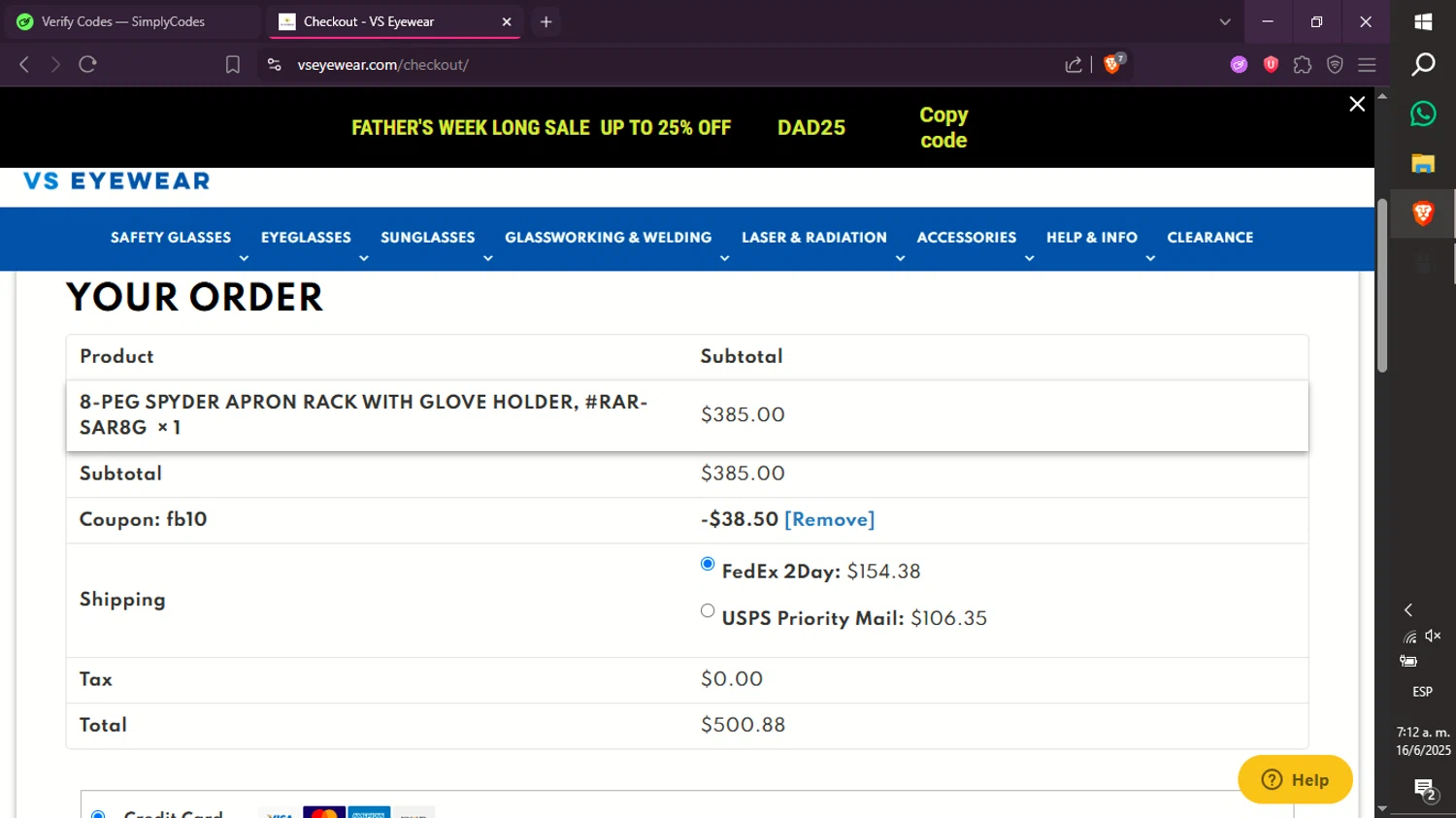Viewport: 1456px width, 818px height.
Task: Open the extensions puzzle piece menu
Action: (1303, 65)
